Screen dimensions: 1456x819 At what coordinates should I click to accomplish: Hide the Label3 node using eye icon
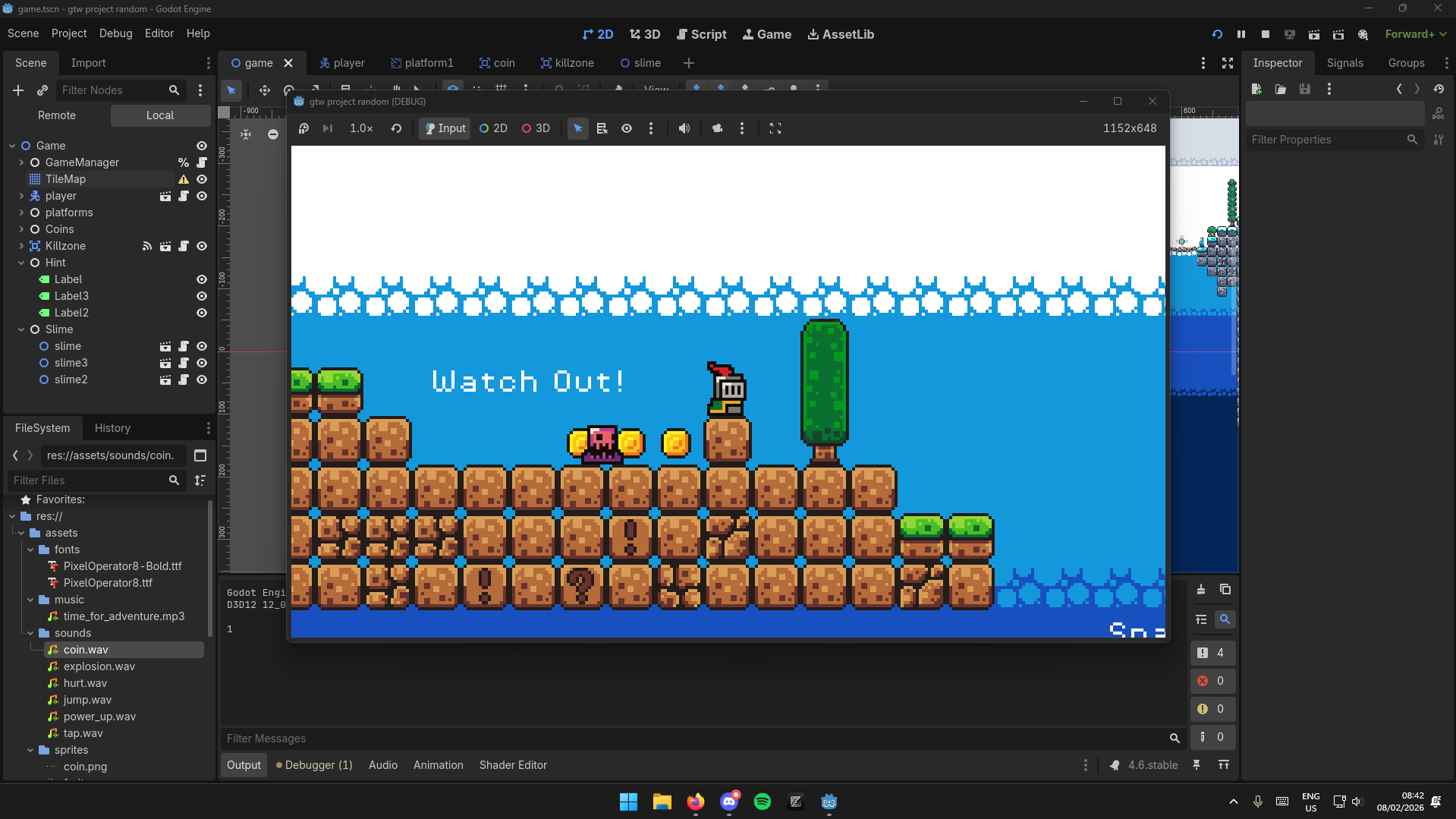202,296
